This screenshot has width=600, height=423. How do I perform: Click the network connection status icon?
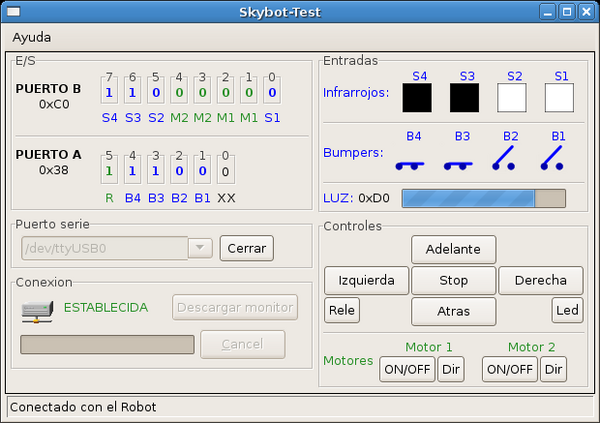[x=37, y=308]
